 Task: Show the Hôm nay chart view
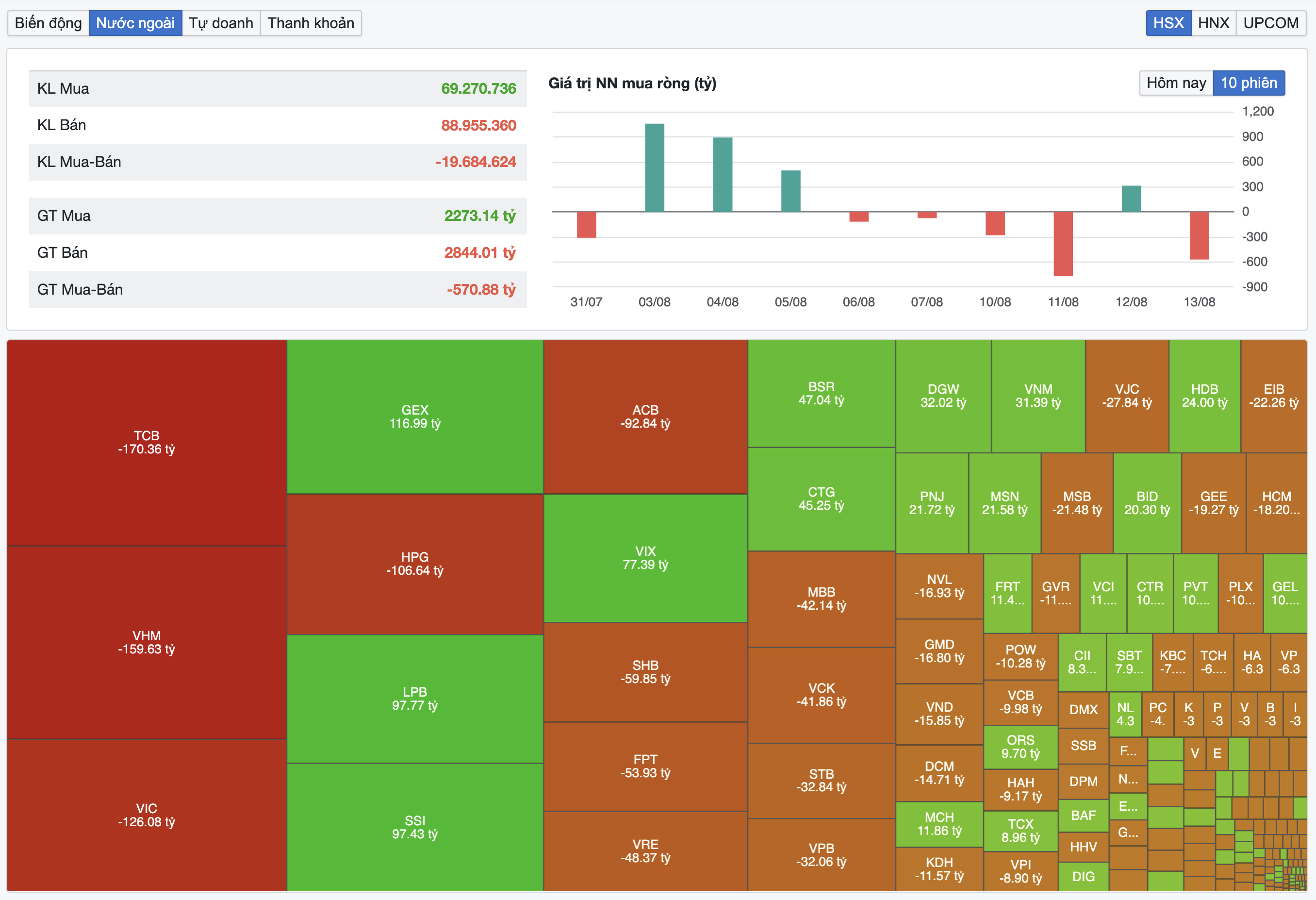[x=1176, y=83]
